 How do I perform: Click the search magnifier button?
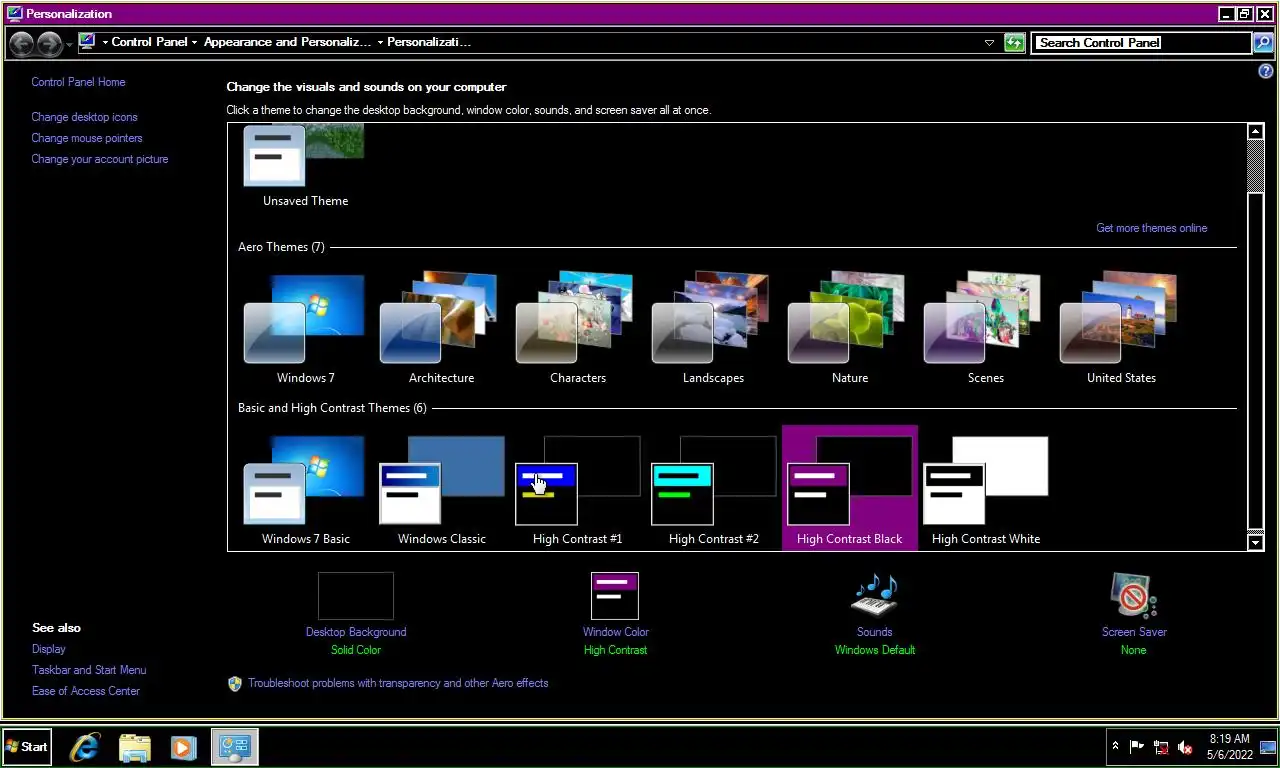tap(1263, 43)
